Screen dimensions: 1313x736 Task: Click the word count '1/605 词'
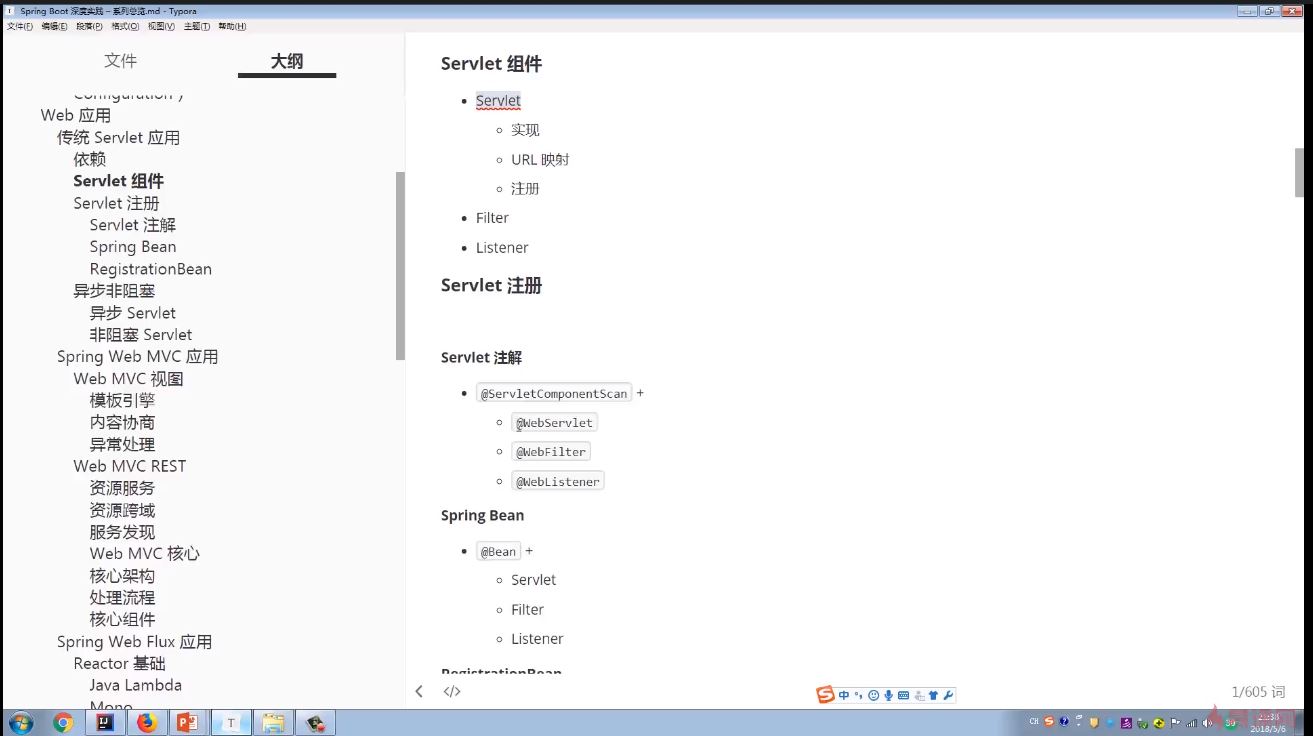point(1258,692)
